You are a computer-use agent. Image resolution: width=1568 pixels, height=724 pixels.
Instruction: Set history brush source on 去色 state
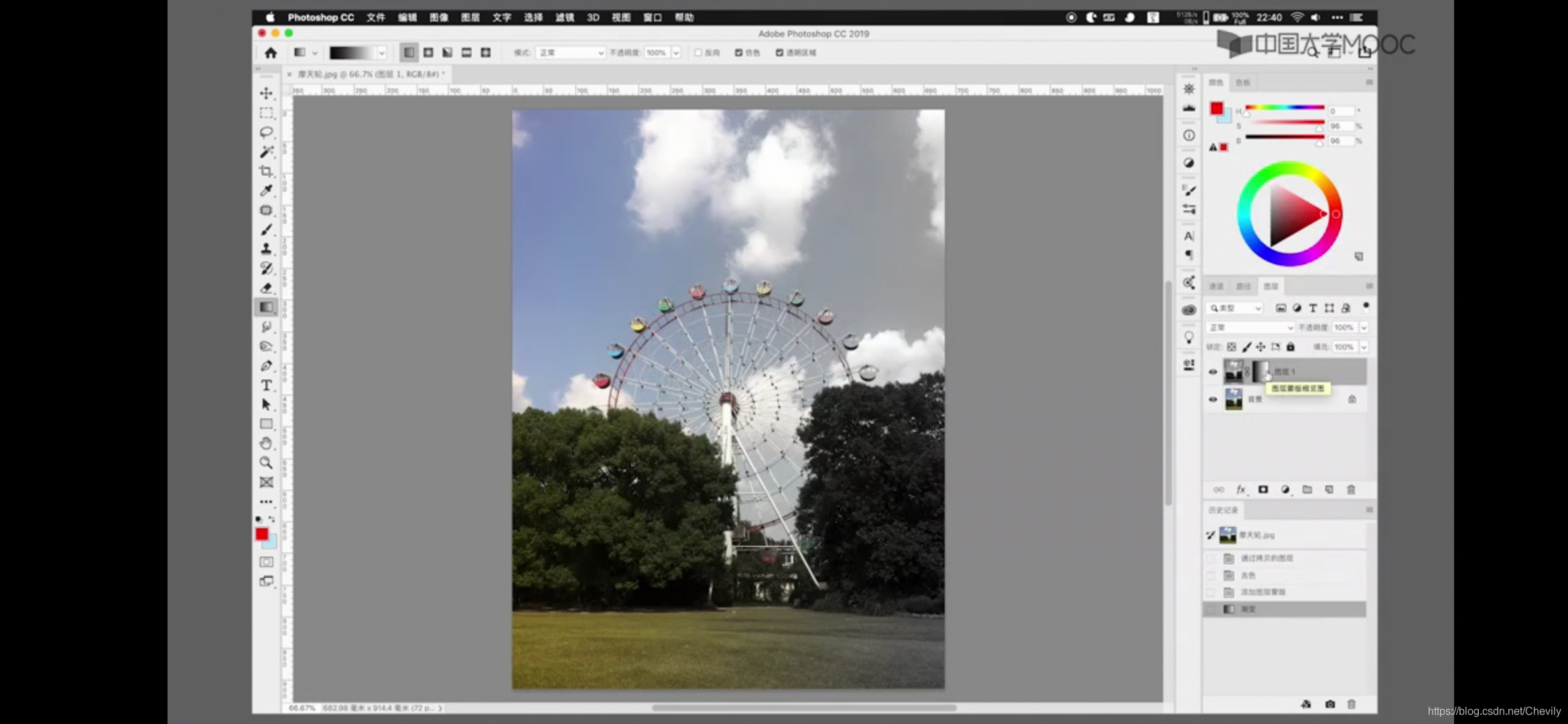(1211, 575)
